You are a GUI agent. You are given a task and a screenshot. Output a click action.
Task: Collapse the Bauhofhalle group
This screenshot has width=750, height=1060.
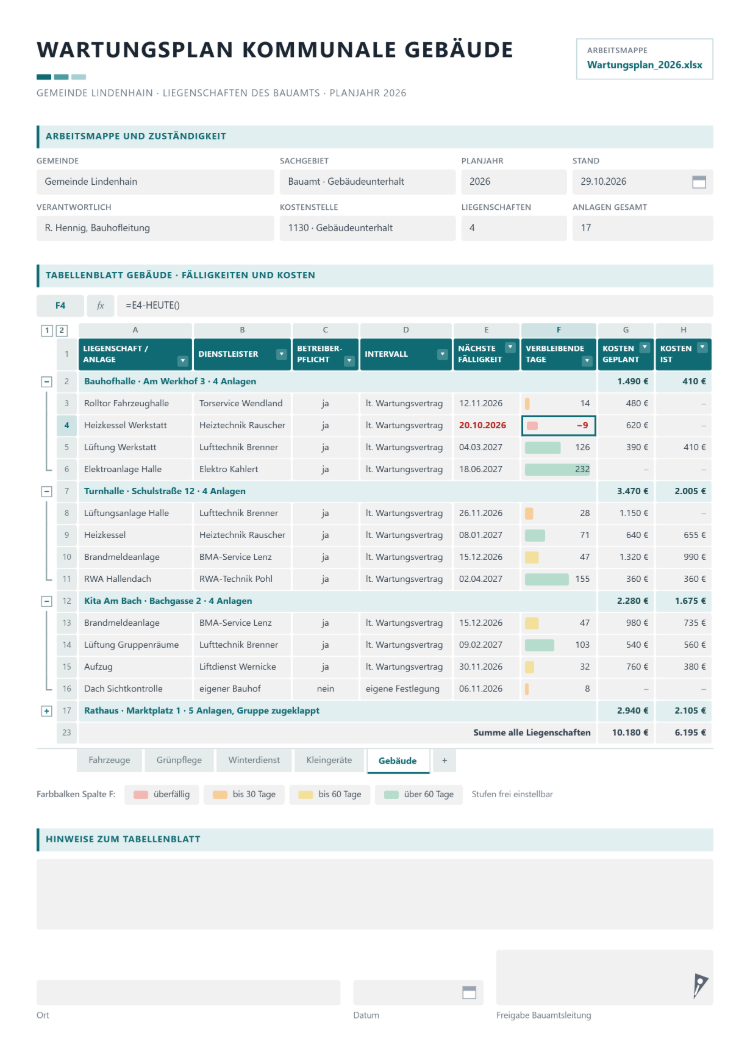coord(47,381)
